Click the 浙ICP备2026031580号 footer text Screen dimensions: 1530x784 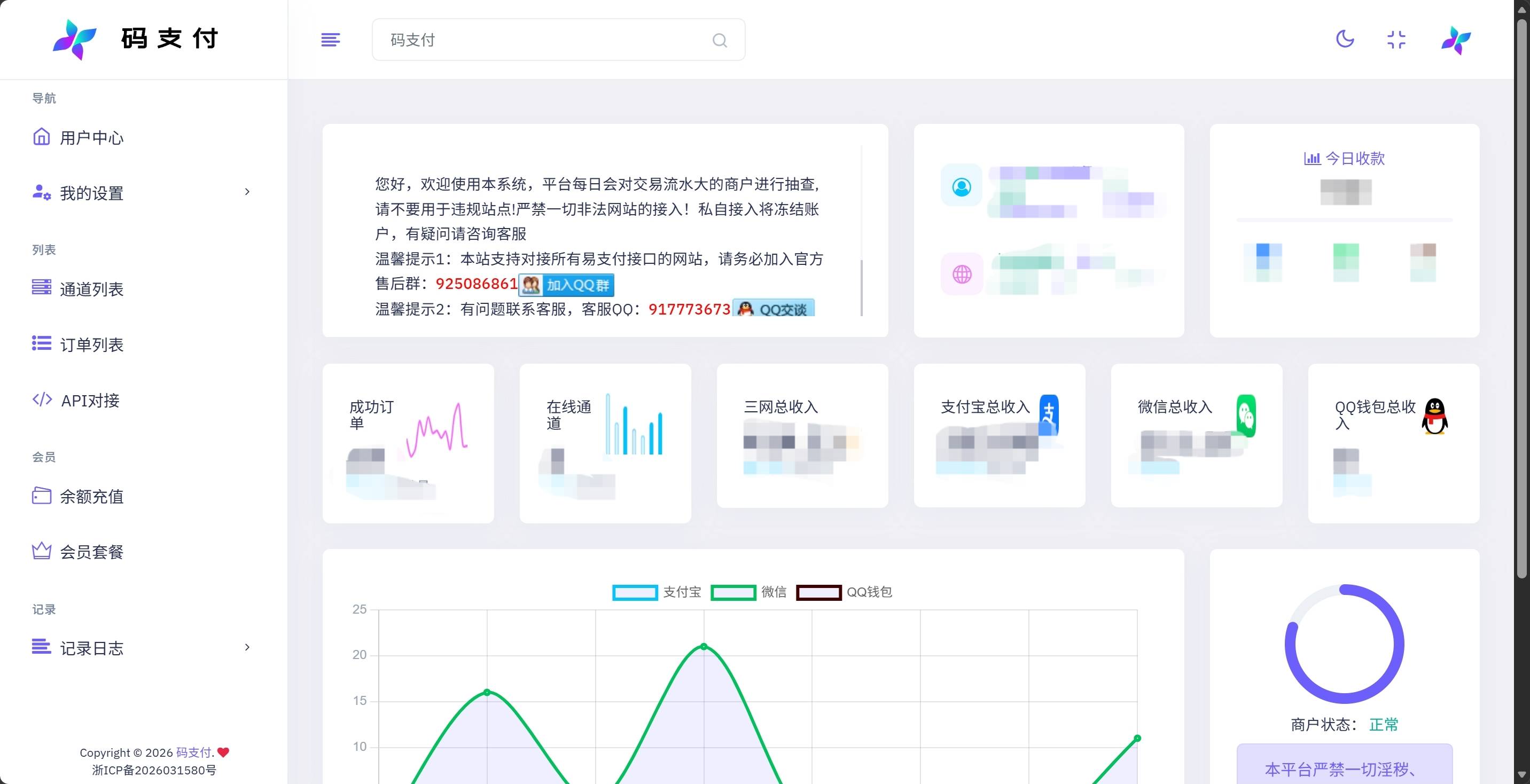(154, 770)
